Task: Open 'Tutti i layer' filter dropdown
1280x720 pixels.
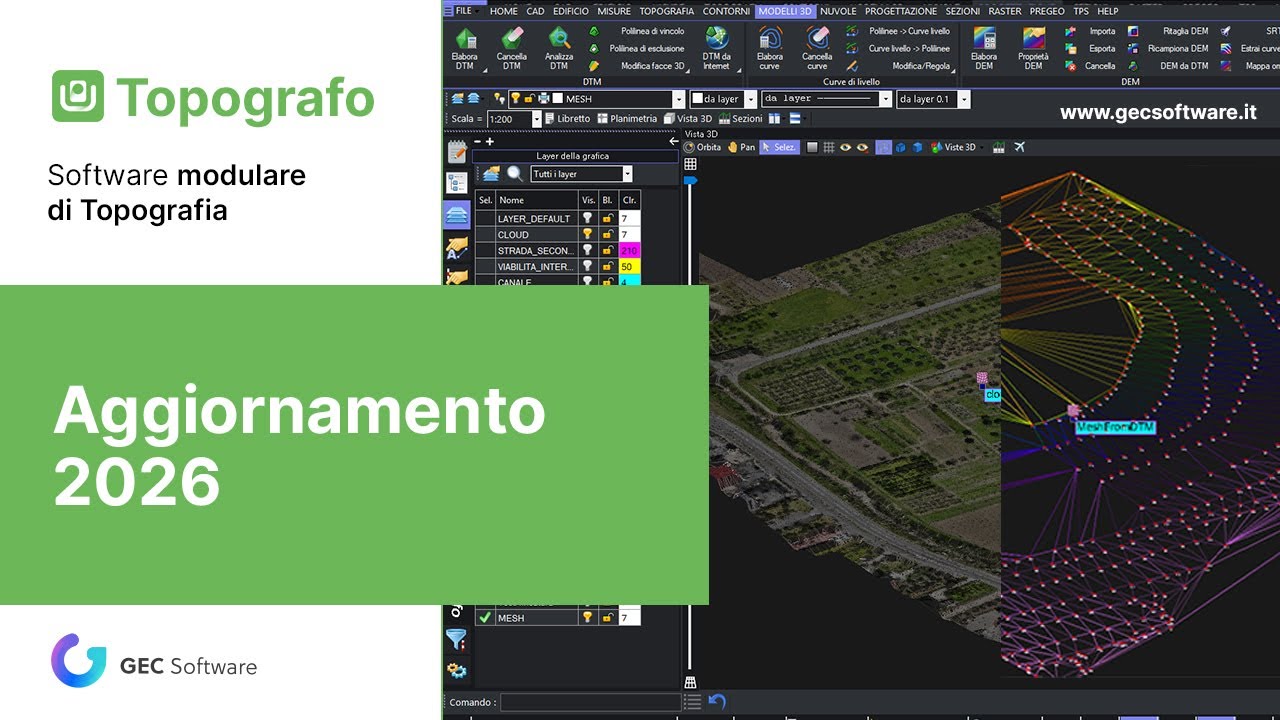Action: click(627, 174)
